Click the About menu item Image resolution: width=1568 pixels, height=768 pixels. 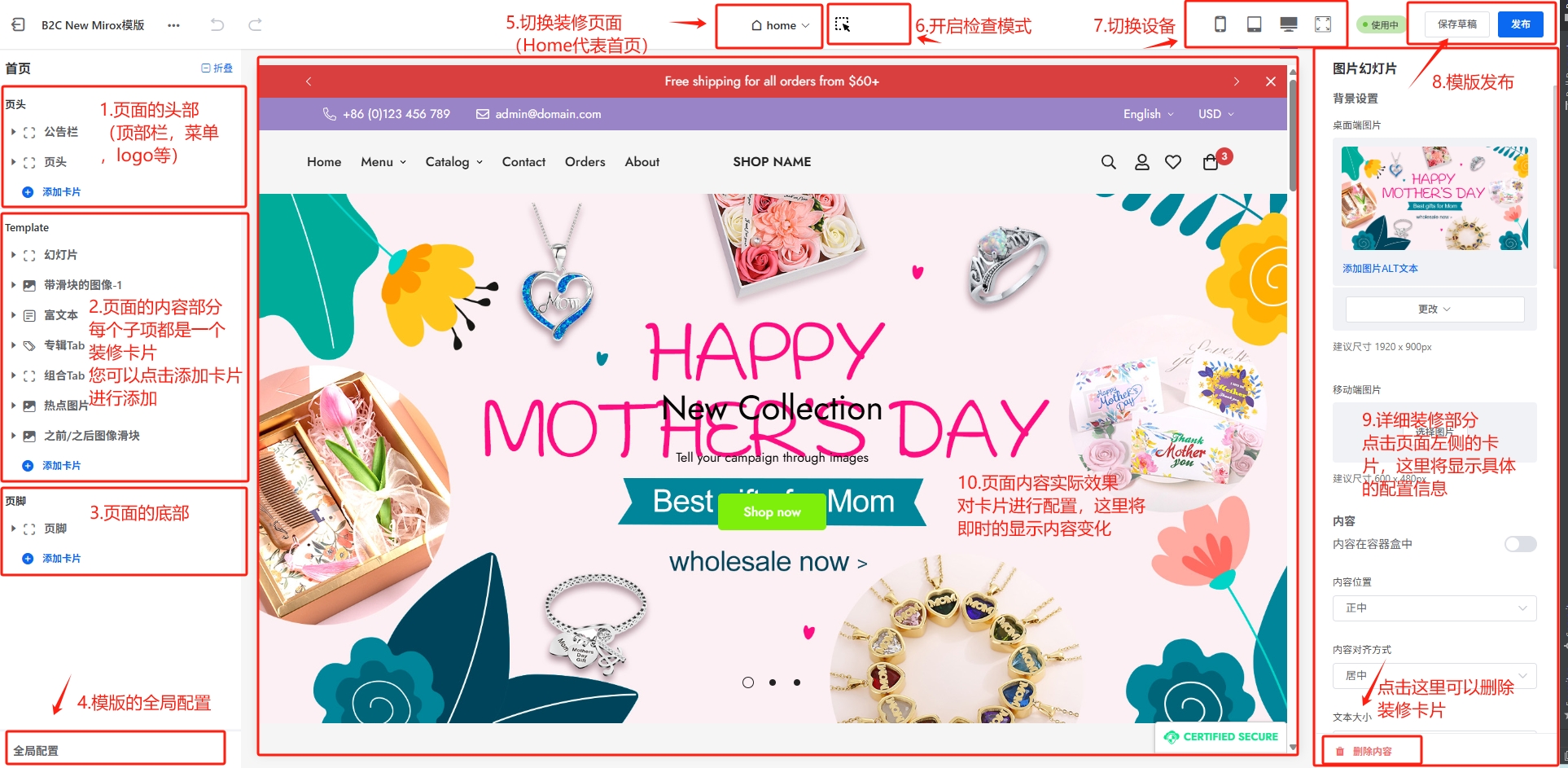coord(642,162)
